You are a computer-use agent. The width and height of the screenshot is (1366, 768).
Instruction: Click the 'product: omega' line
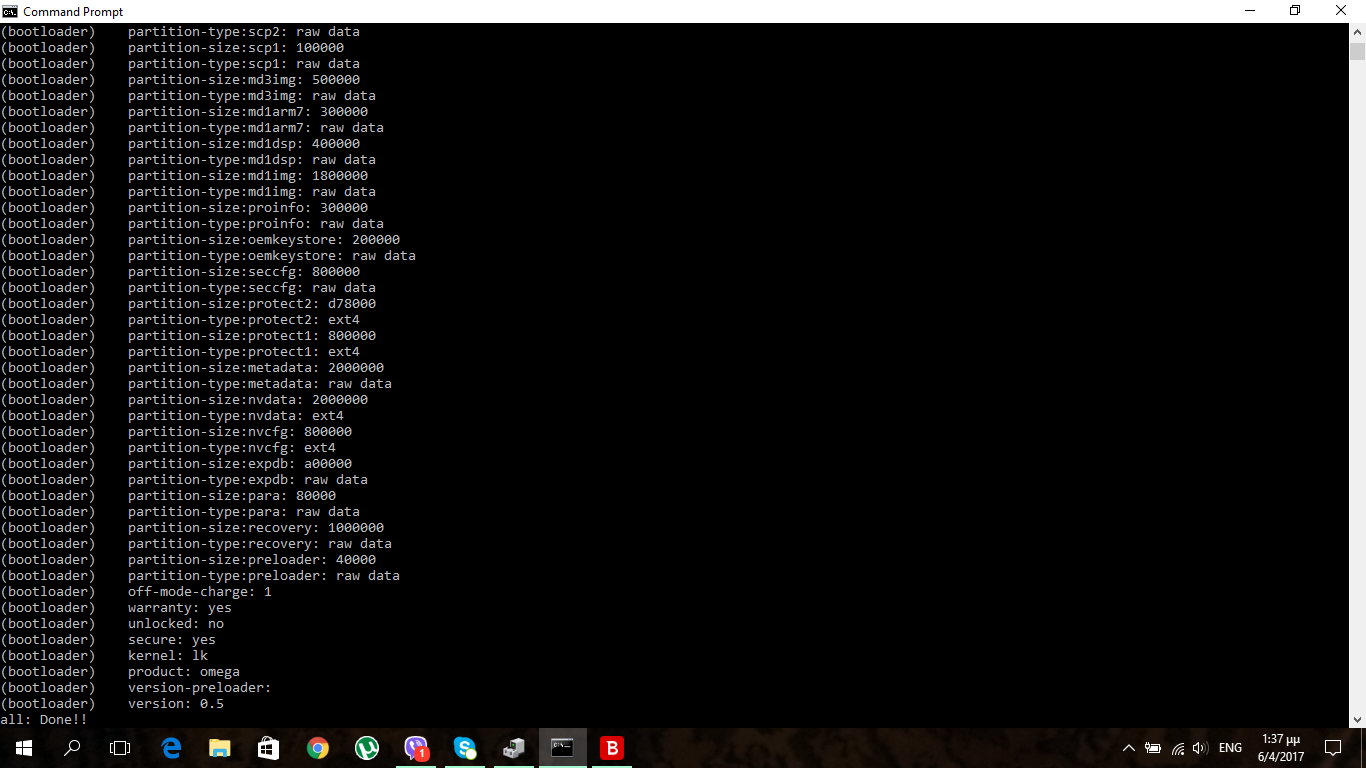click(x=184, y=672)
